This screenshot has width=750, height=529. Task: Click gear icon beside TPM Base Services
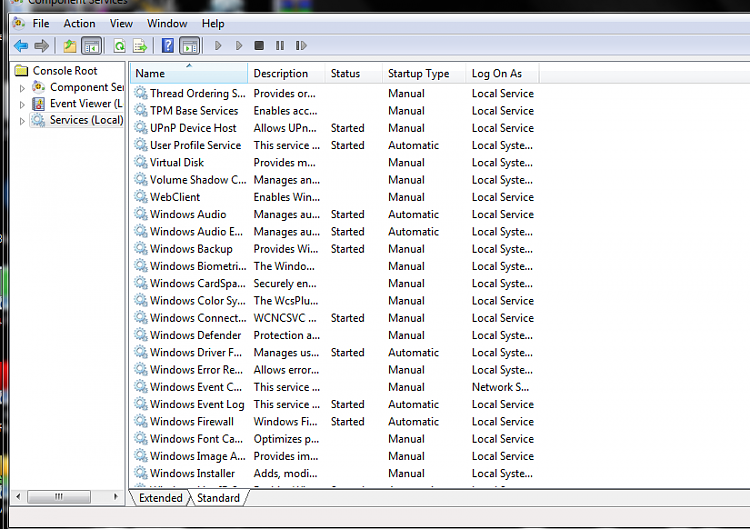[141, 110]
